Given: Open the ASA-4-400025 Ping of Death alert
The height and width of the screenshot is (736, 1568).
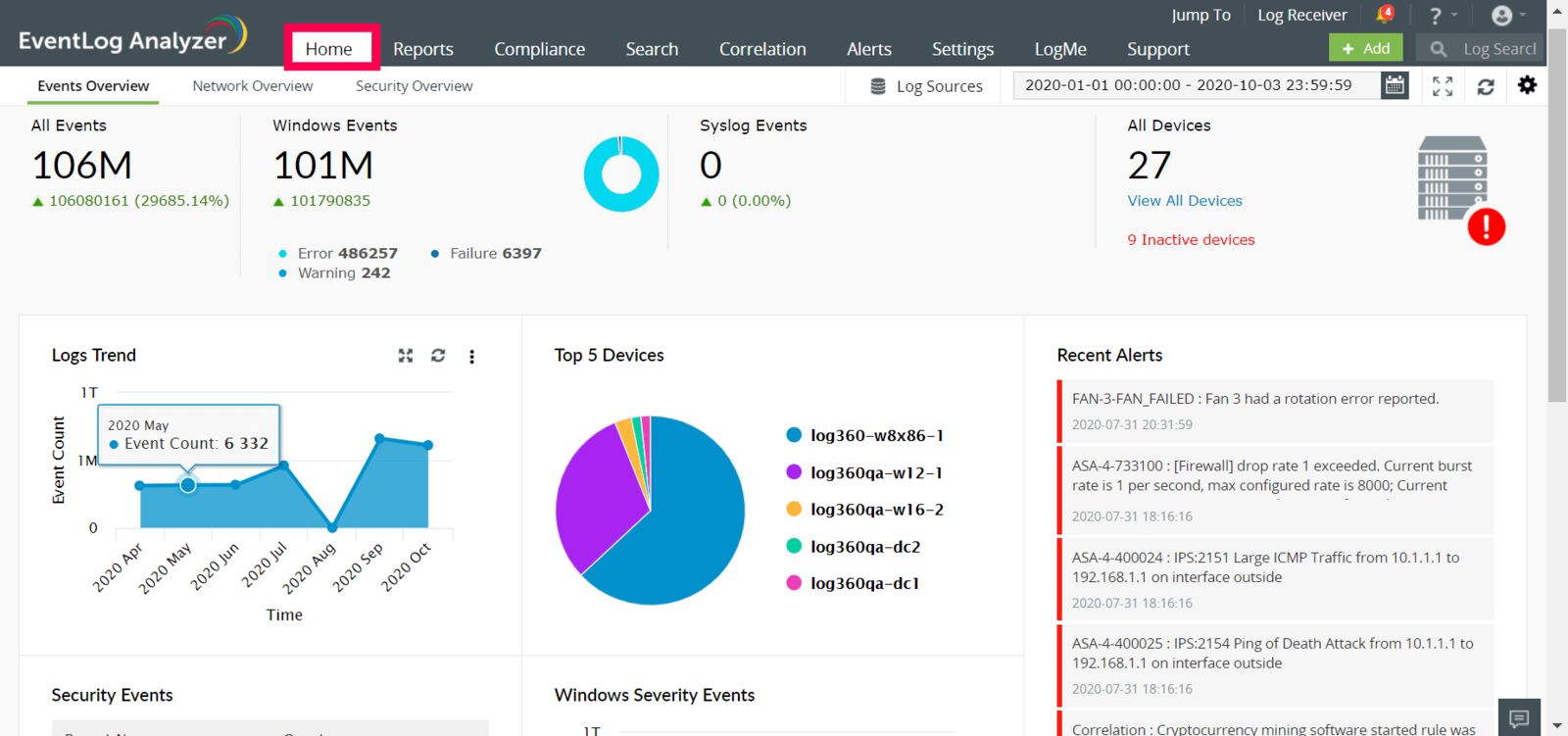Looking at the screenshot, I should (x=1276, y=665).
